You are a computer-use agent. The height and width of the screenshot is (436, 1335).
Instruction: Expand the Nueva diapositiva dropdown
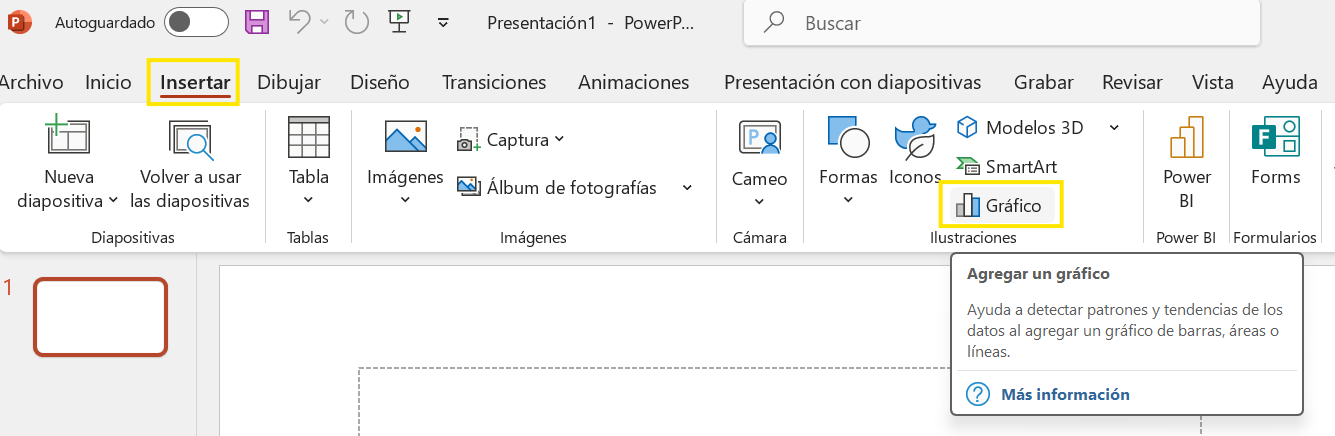(67, 200)
